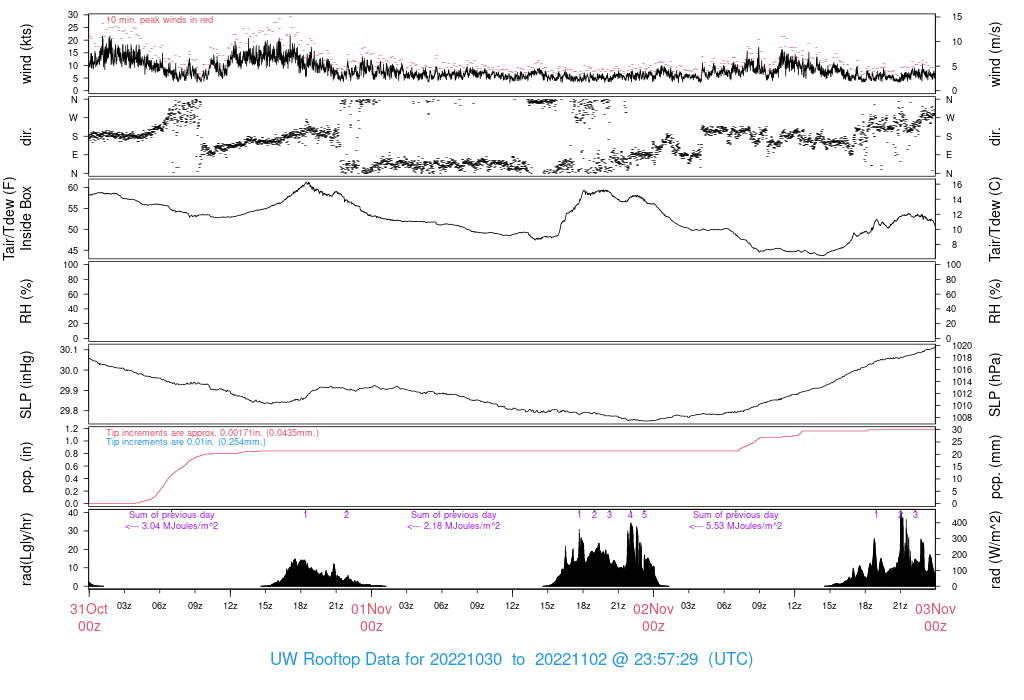
Task: Click '1008' tick on SLP hPa axis
Action: point(962,418)
